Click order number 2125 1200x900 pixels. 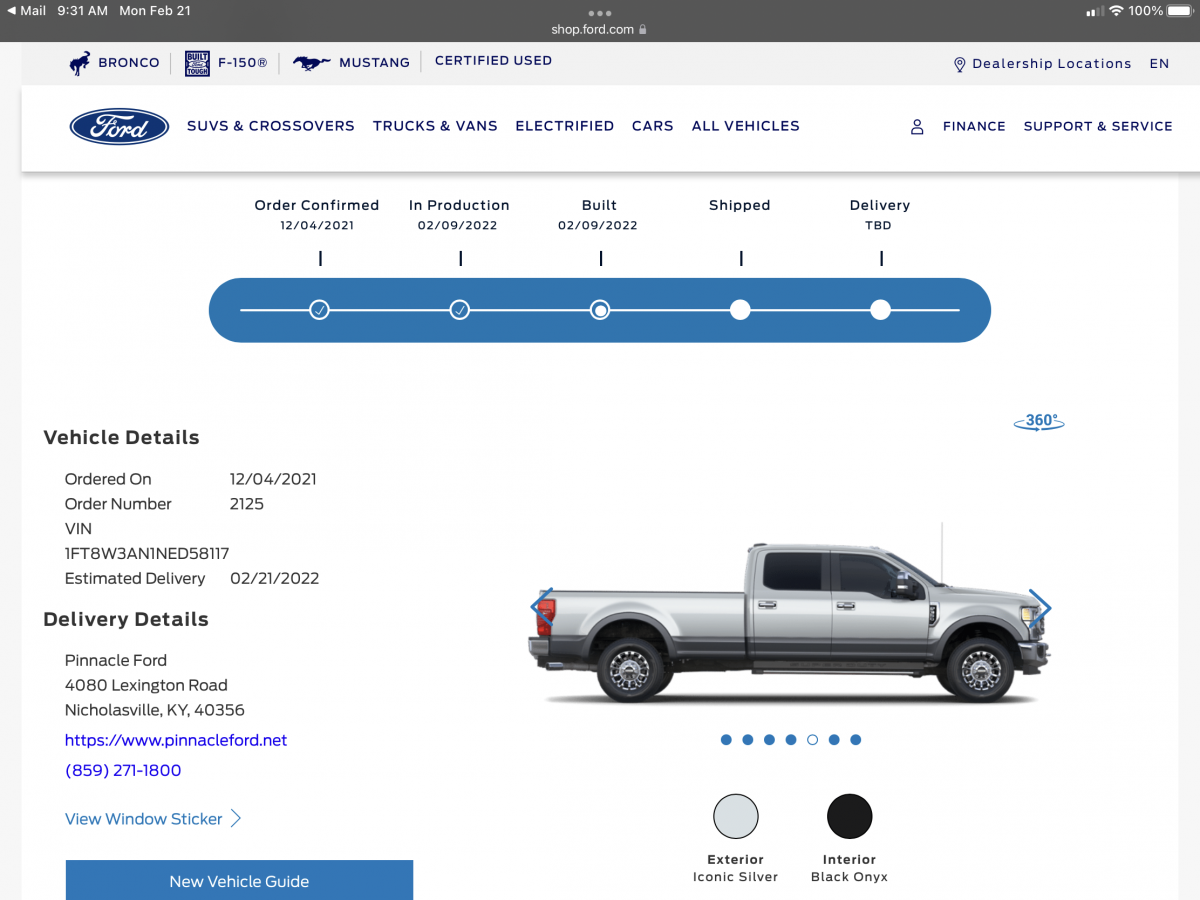coord(247,504)
